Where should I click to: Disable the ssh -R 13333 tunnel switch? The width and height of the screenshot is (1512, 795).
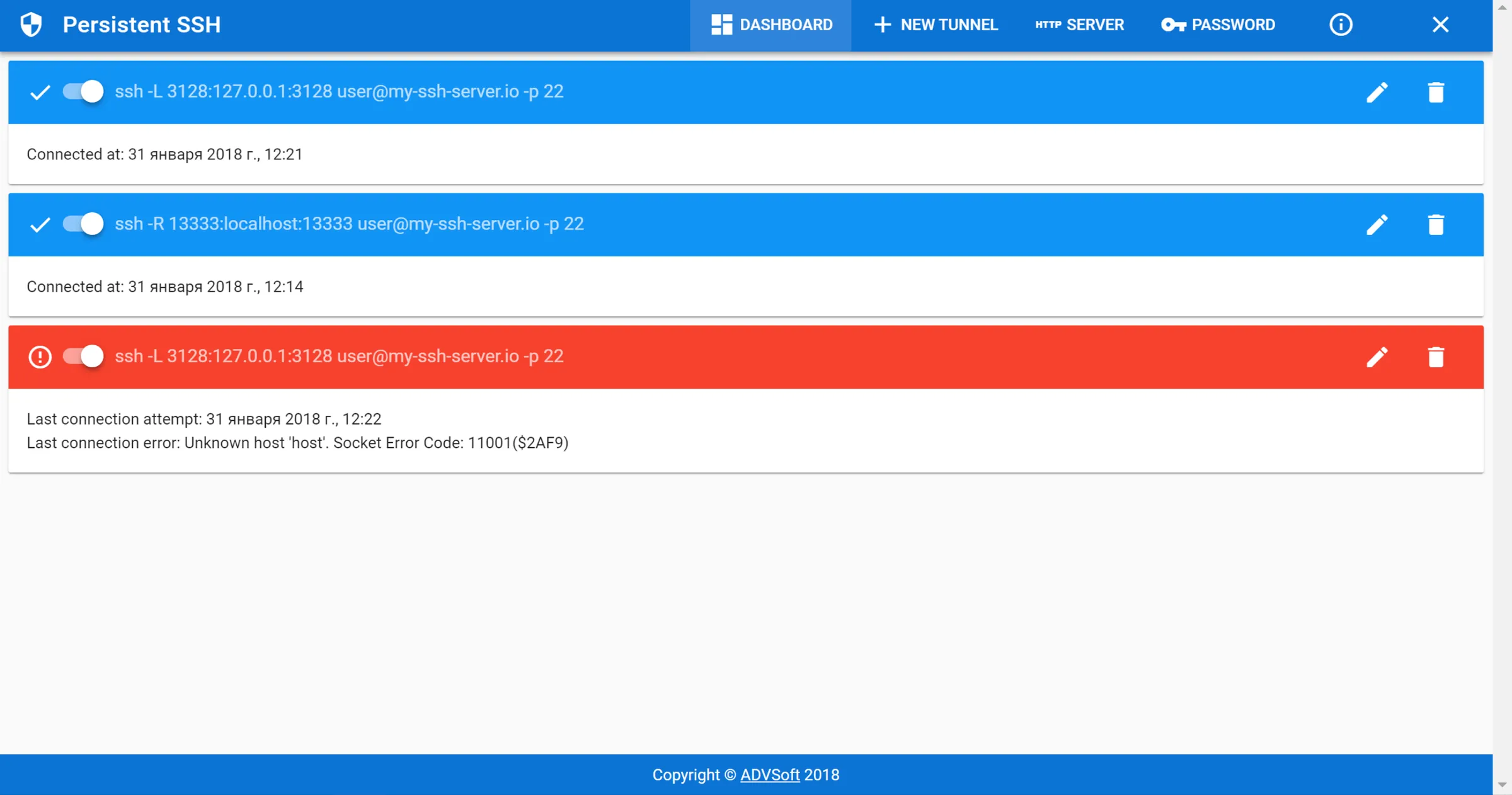click(x=83, y=224)
